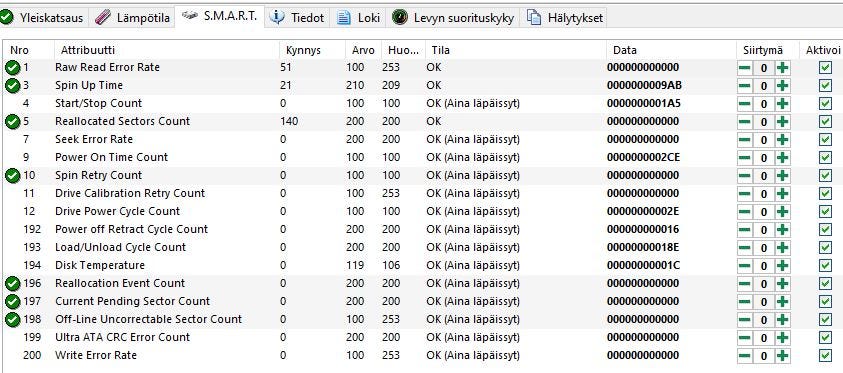Toggle Aktivoi checkbox for Seek Error Rate

tap(825, 140)
